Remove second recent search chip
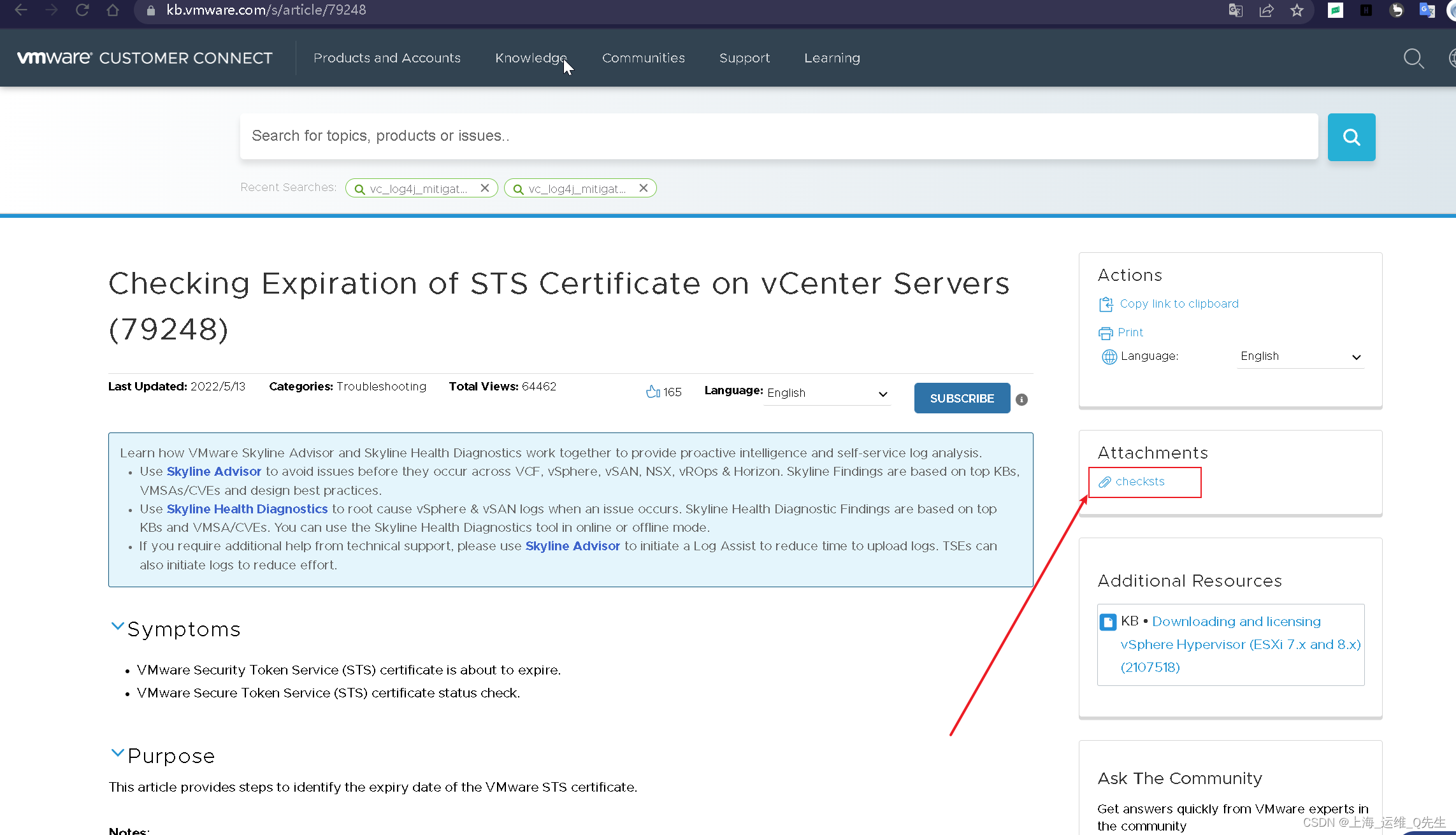The width and height of the screenshot is (1456, 835). pos(644,188)
